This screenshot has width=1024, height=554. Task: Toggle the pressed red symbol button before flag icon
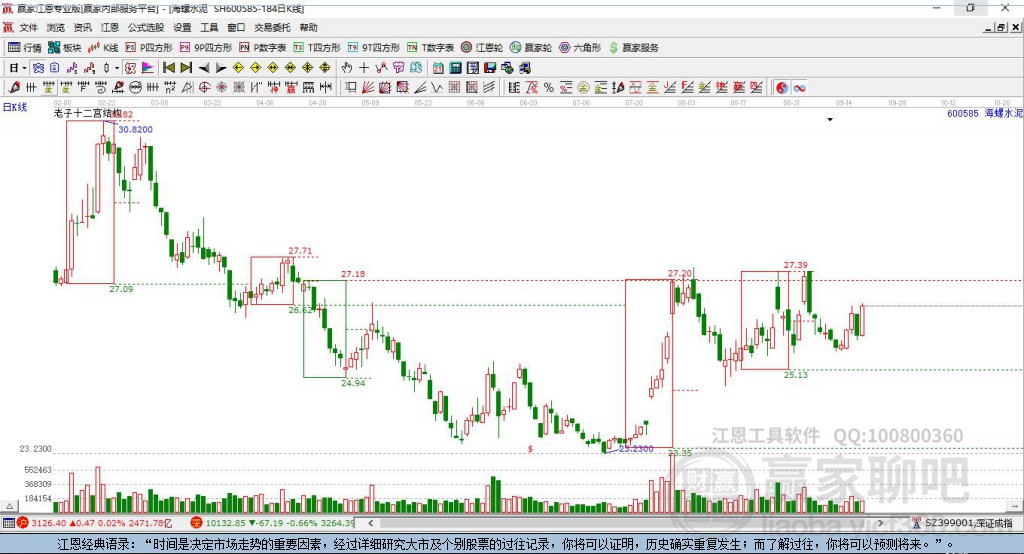tap(131, 68)
